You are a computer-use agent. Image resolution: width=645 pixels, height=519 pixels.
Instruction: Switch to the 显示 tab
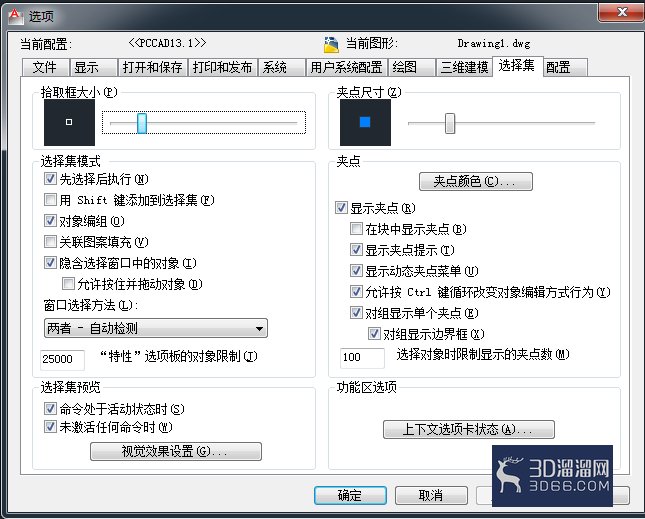tap(93, 67)
